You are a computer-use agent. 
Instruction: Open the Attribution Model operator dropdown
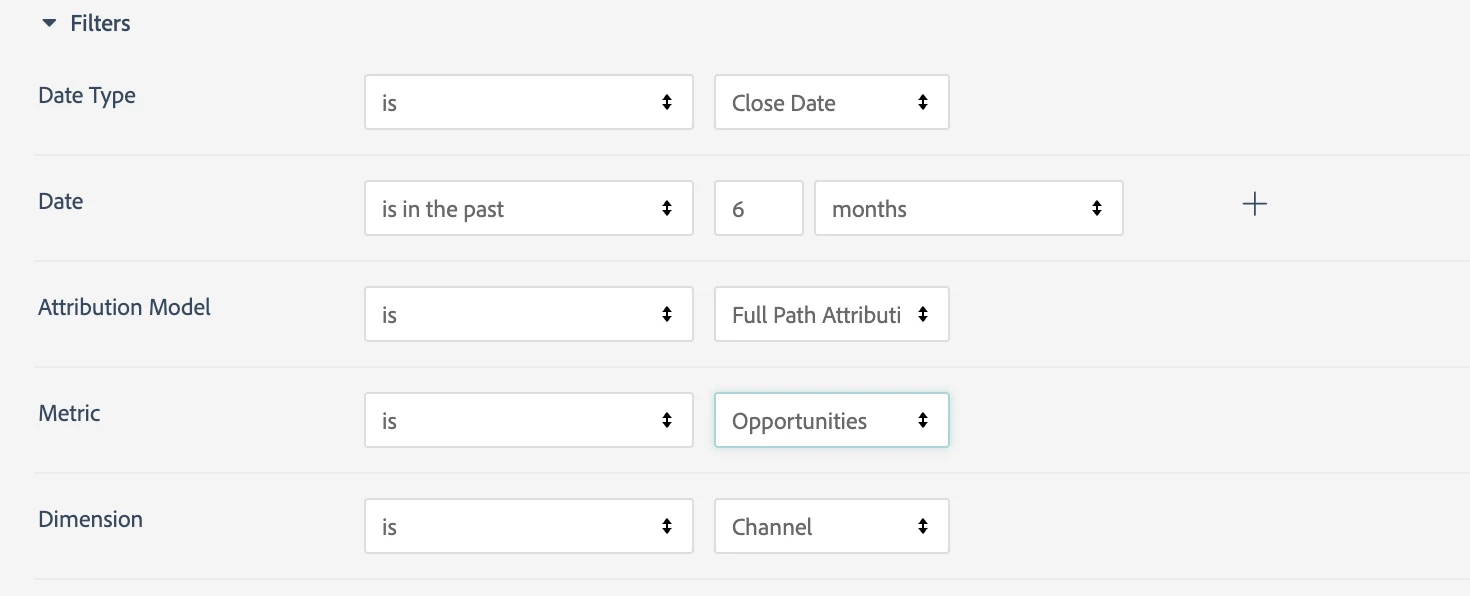coord(528,314)
